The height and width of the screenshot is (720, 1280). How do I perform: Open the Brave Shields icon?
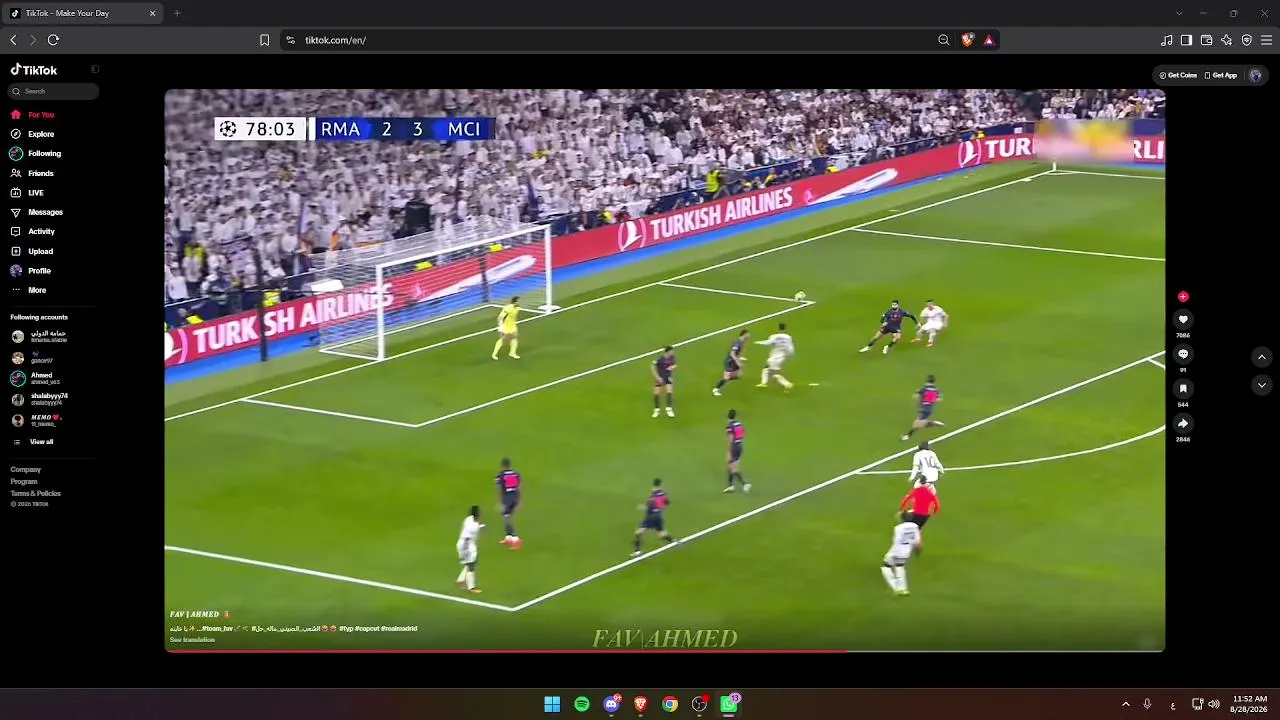pyautogui.click(x=967, y=40)
